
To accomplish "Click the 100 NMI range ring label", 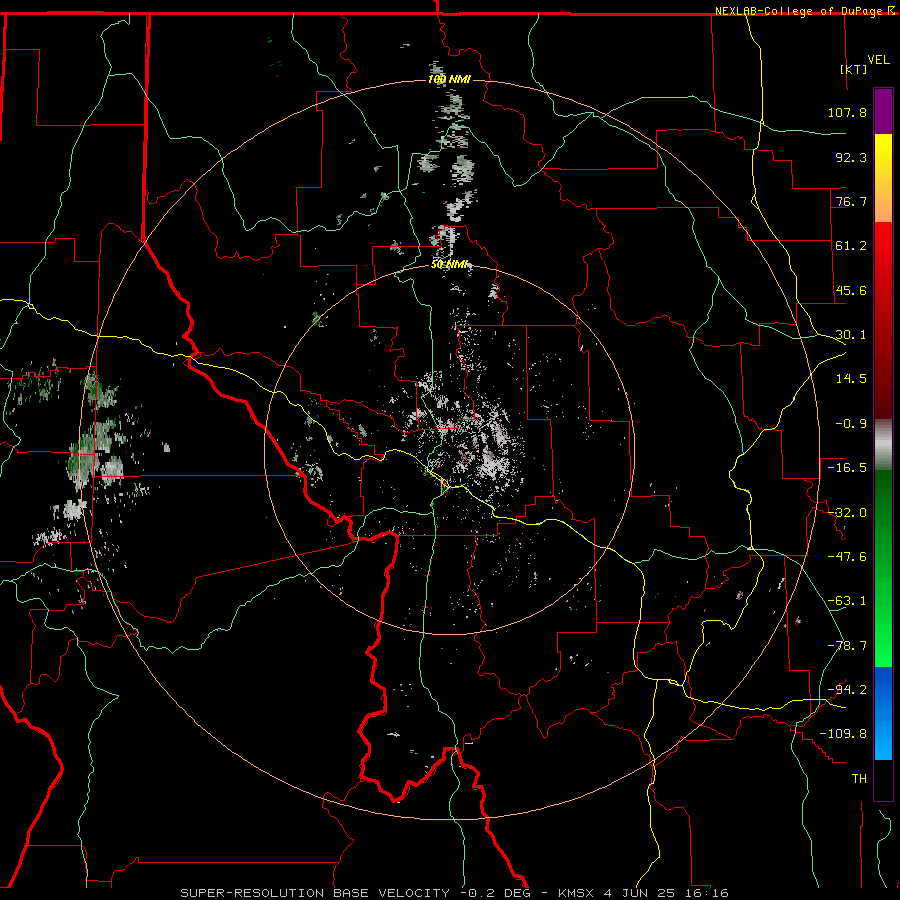I will (x=449, y=79).
